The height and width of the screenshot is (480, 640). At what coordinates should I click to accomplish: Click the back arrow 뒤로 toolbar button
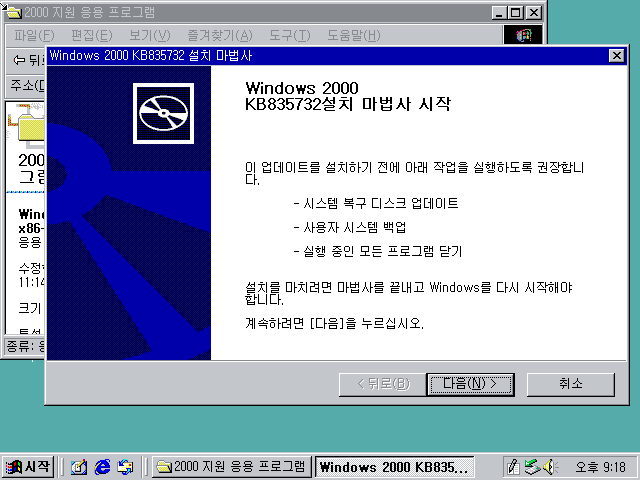point(28,60)
